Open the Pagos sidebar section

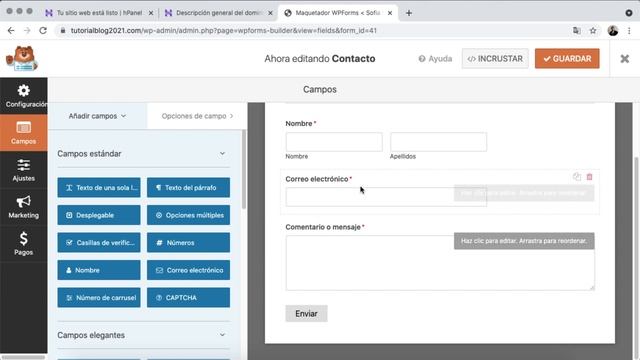pos(24,244)
